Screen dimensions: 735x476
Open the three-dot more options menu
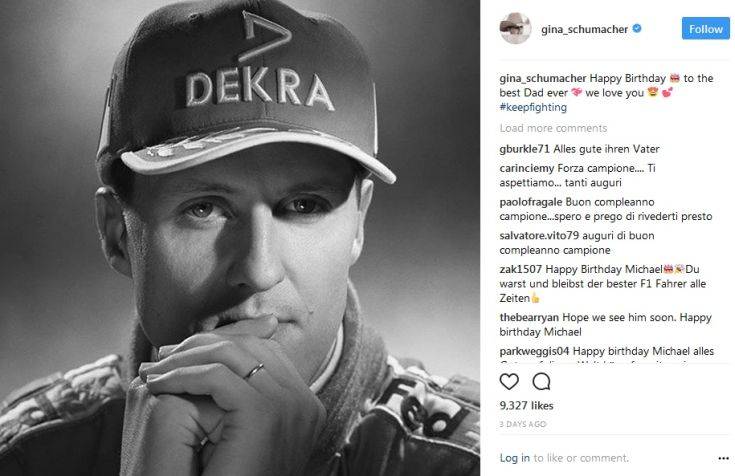pos(723,458)
